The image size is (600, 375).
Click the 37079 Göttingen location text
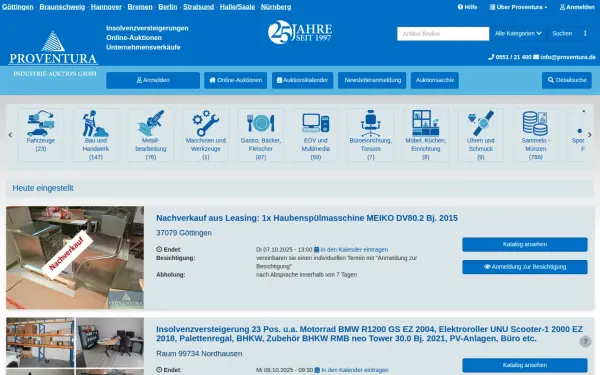point(184,233)
